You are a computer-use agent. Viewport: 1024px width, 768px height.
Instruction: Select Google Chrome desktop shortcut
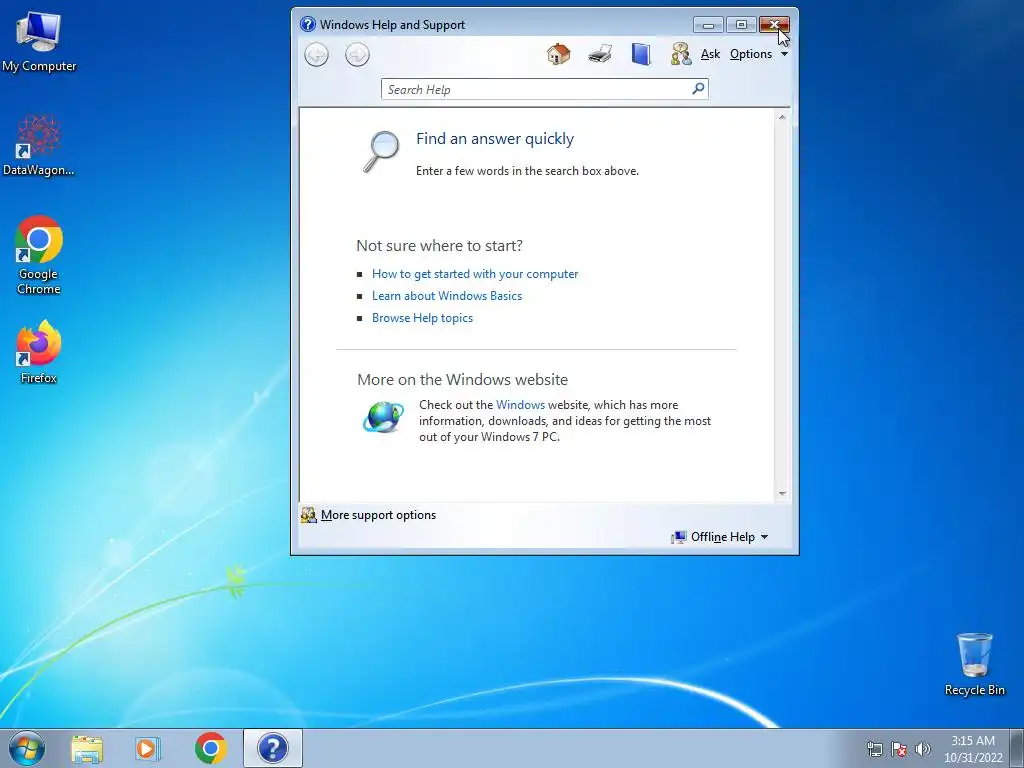(x=39, y=255)
